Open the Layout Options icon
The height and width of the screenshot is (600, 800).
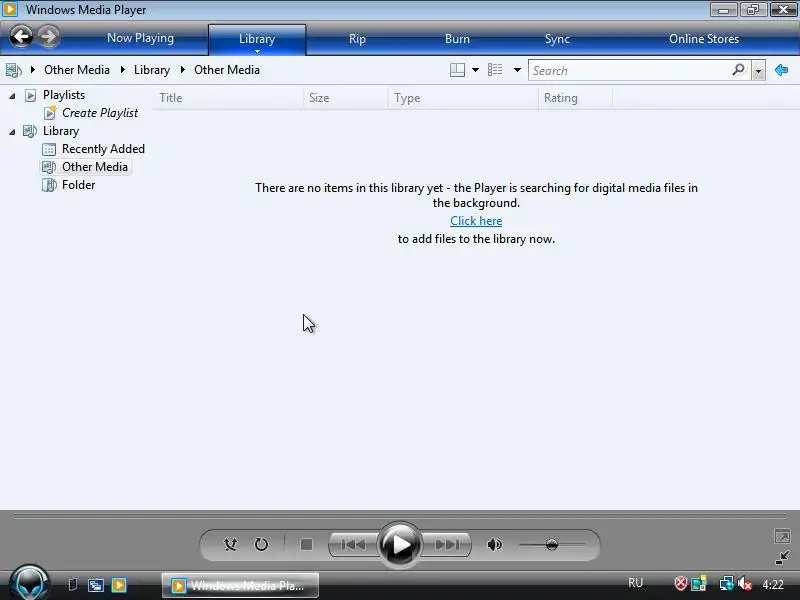(457, 70)
